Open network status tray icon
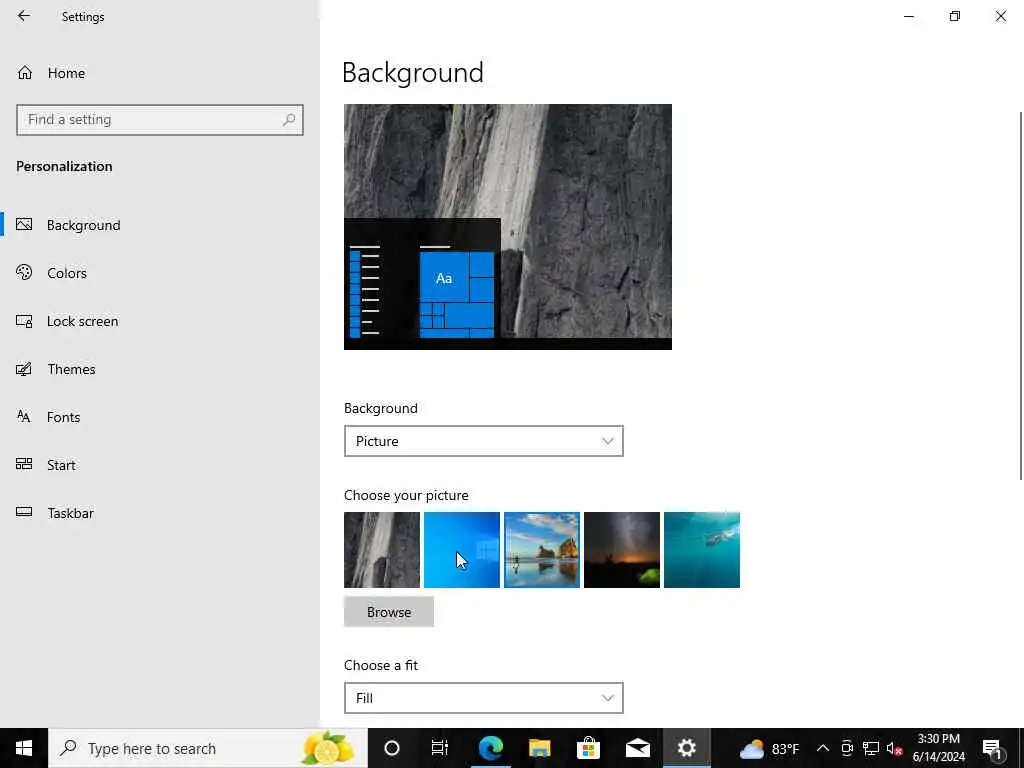Screen dimensions: 1024x768 [x=871, y=748]
